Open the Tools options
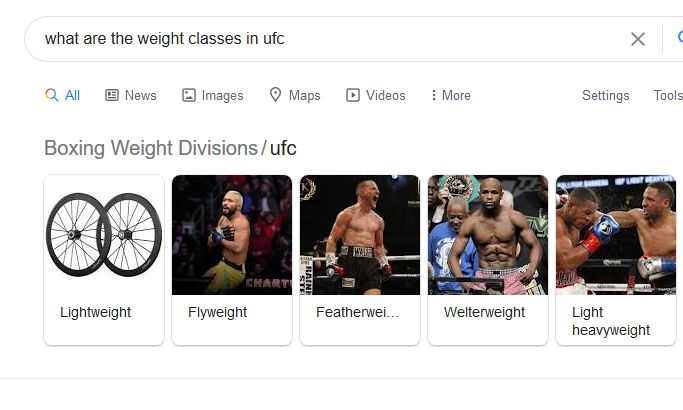Image resolution: width=683 pixels, height=410 pixels. click(x=667, y=95)
